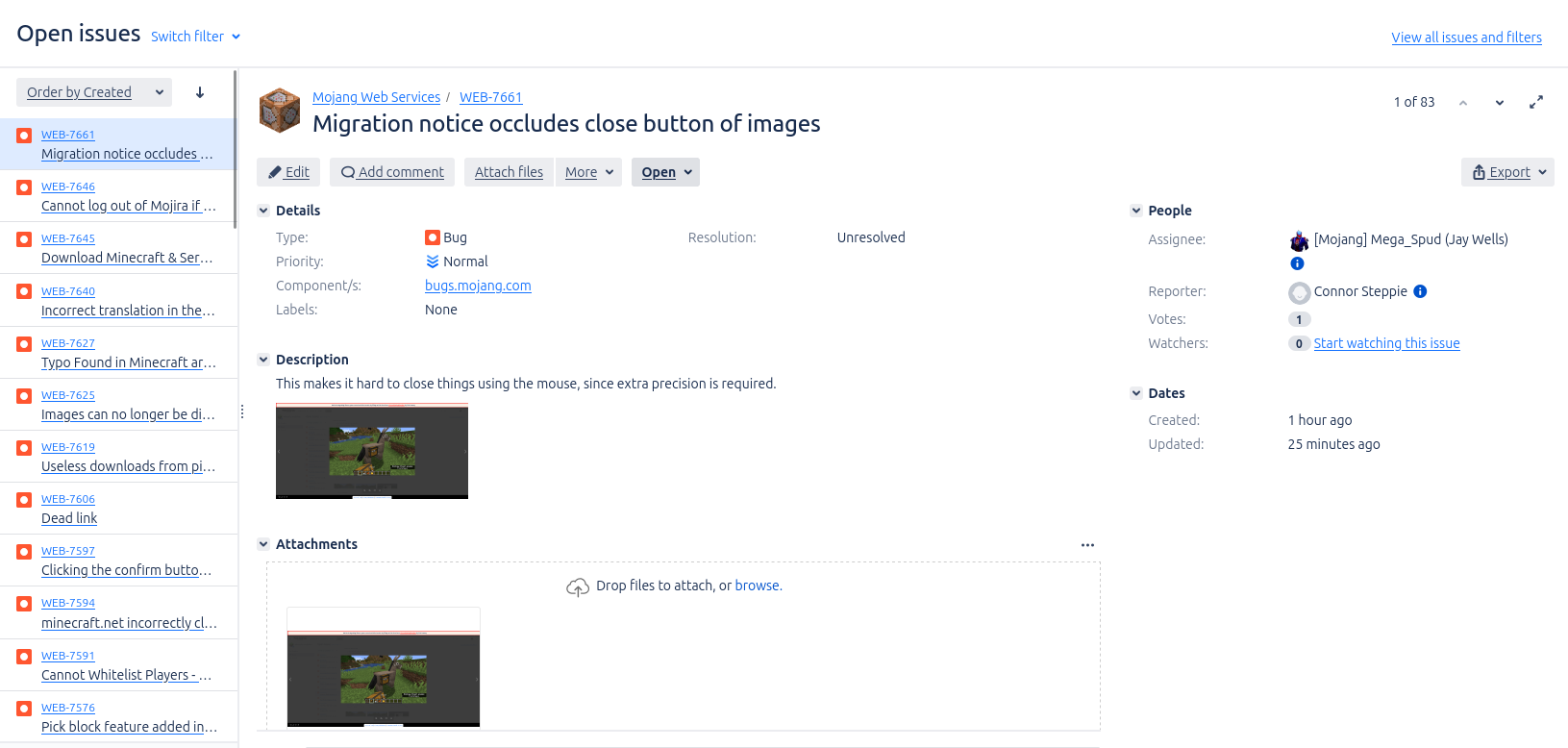Click the Mojang Web Services project avatar
Screen dimensions: 1568x748
pyautogui.click(x=280, y=110)
